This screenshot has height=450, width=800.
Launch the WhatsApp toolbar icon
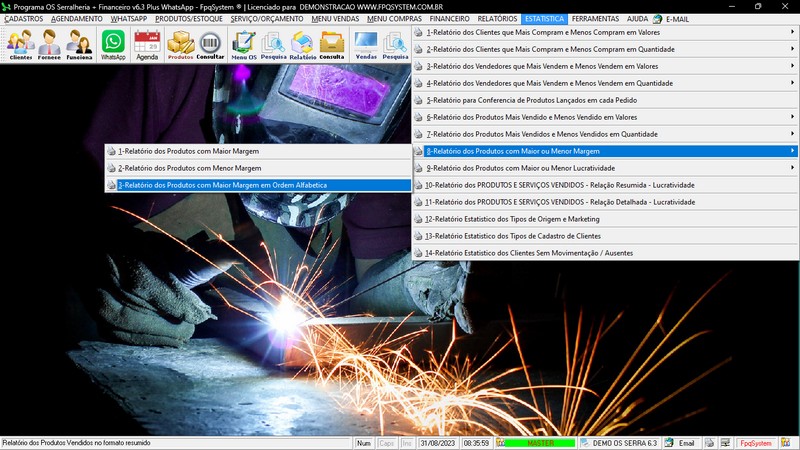[x=114, y=45]
